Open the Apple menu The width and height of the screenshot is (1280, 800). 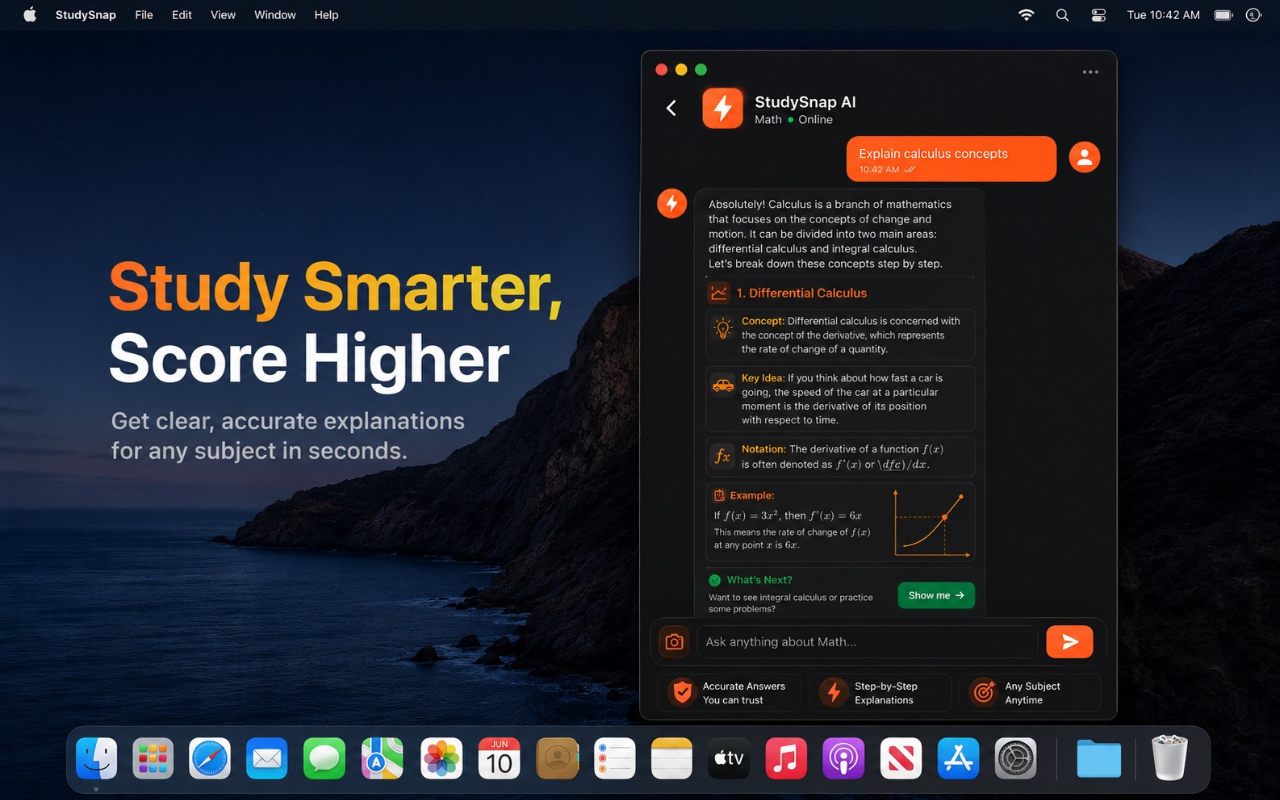point(29,15)
